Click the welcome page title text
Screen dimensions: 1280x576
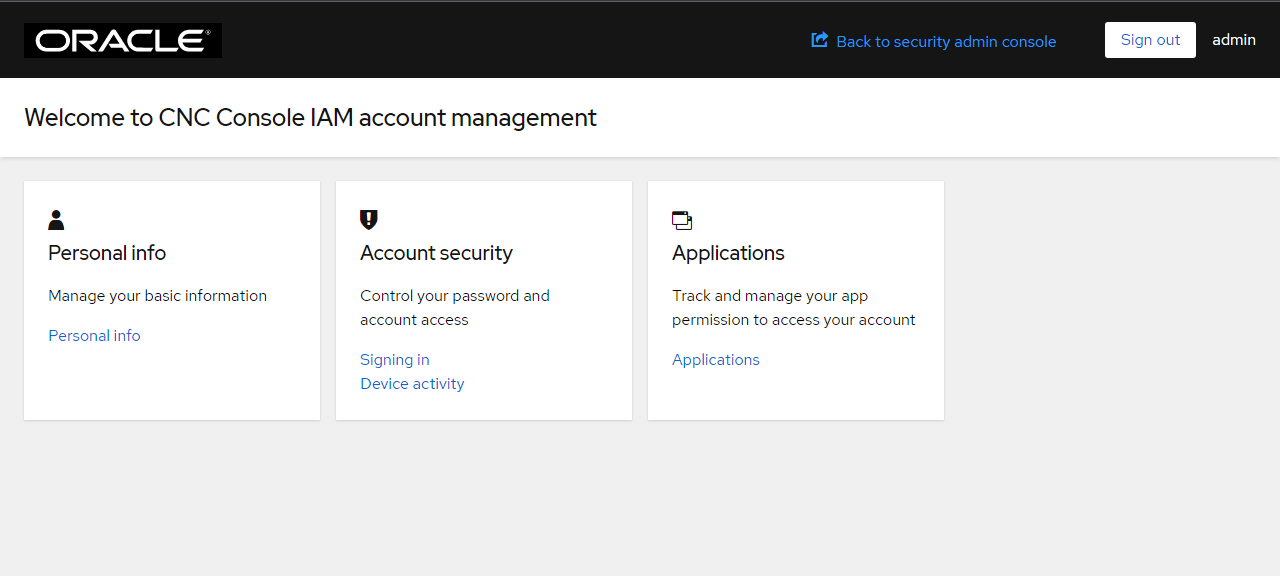(311, 117)
